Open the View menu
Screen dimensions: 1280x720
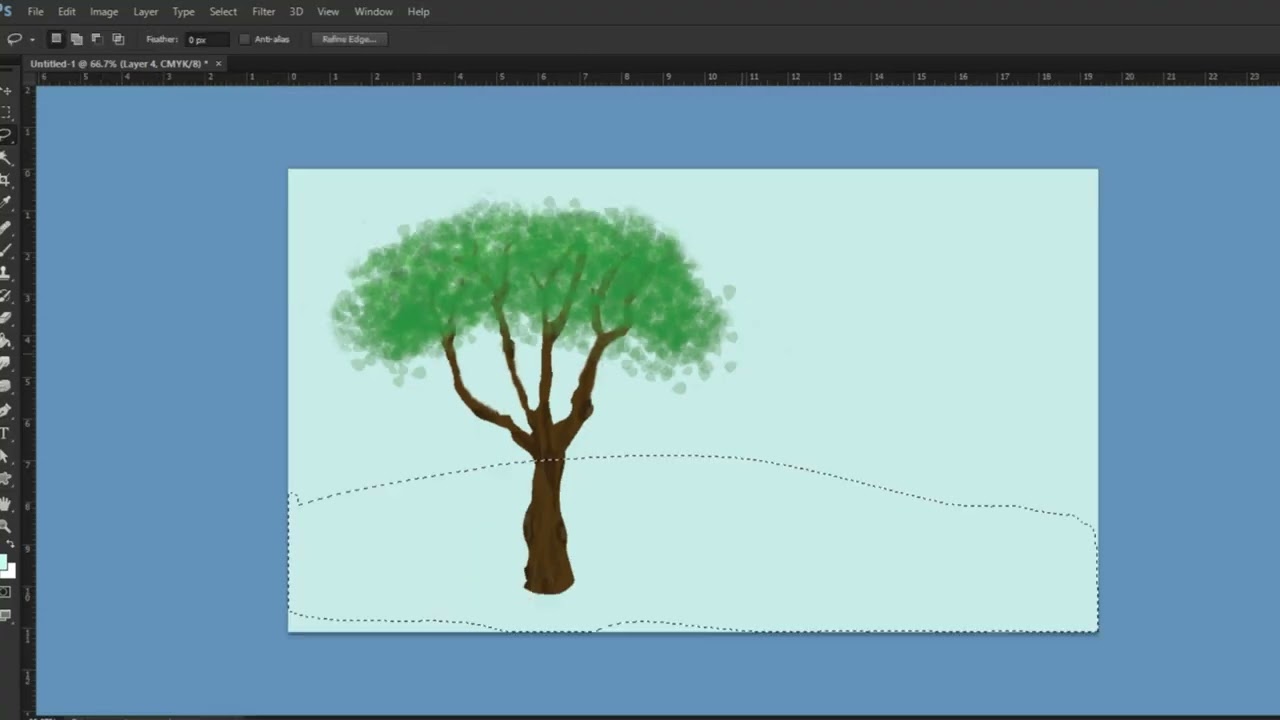[328, 12]
